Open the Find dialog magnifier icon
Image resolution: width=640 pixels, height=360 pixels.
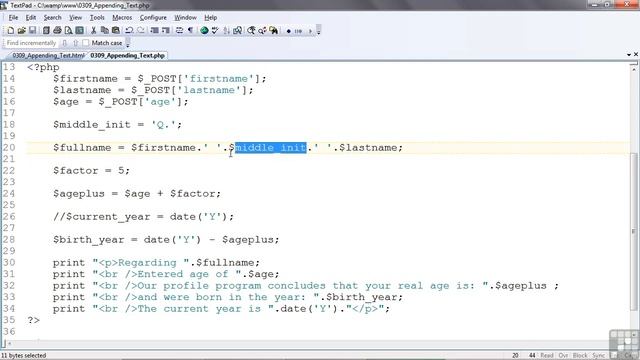tap(251, 31)
